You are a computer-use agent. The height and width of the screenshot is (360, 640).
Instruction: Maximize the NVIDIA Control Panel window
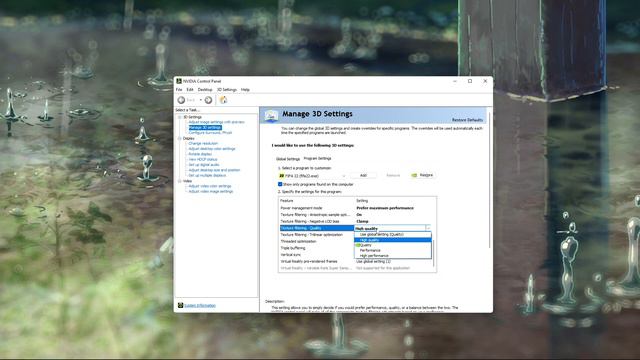tap(470, 81)
